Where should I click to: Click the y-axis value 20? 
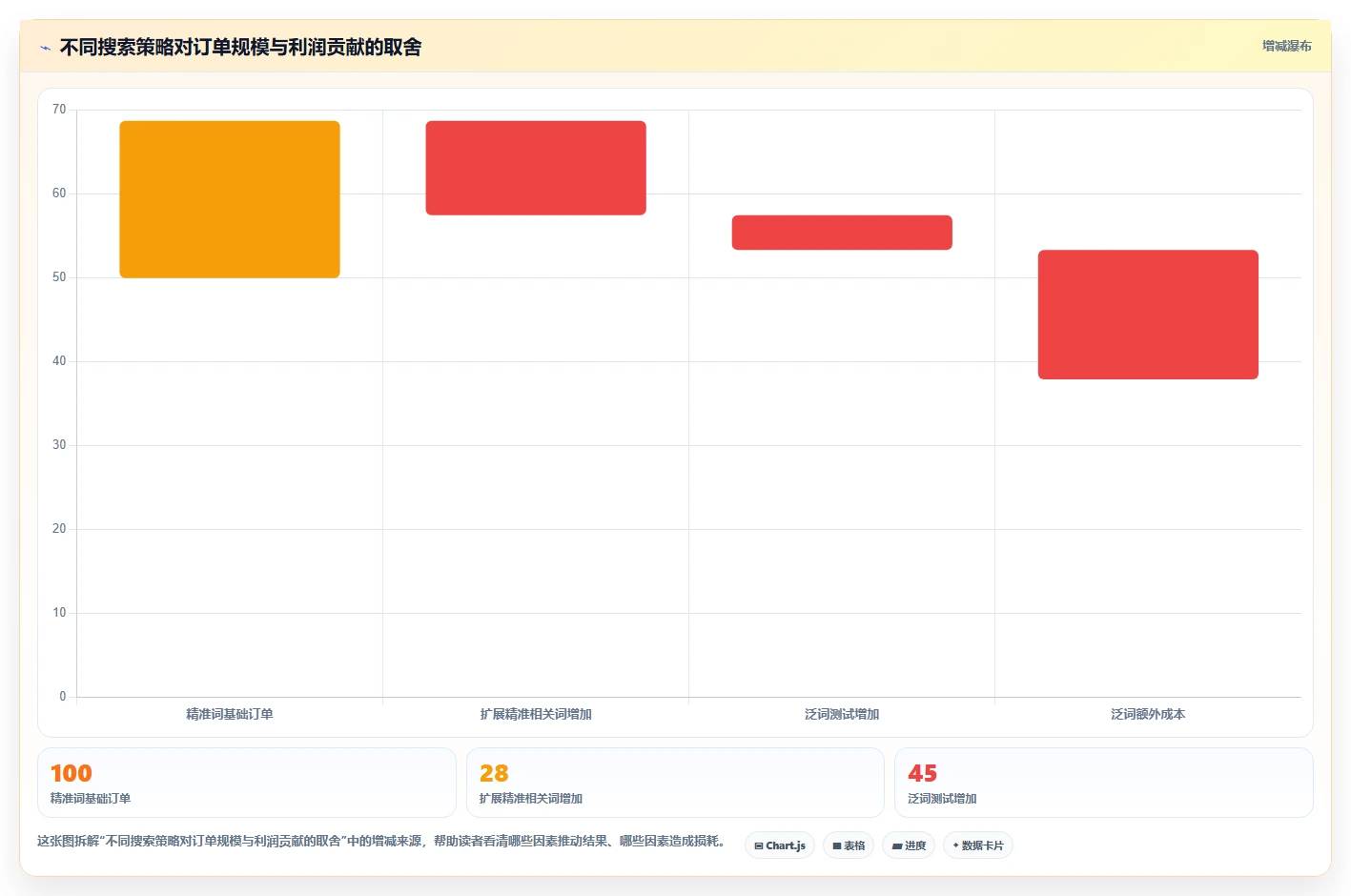59,529
